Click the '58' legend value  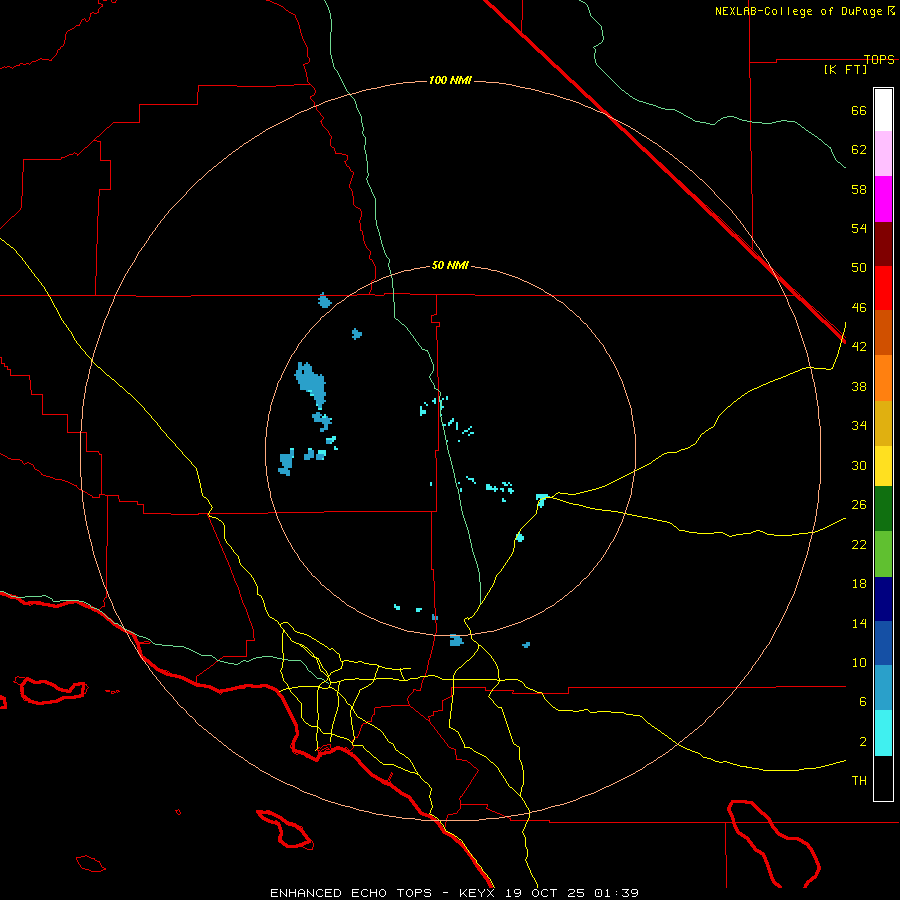(859, 189)
